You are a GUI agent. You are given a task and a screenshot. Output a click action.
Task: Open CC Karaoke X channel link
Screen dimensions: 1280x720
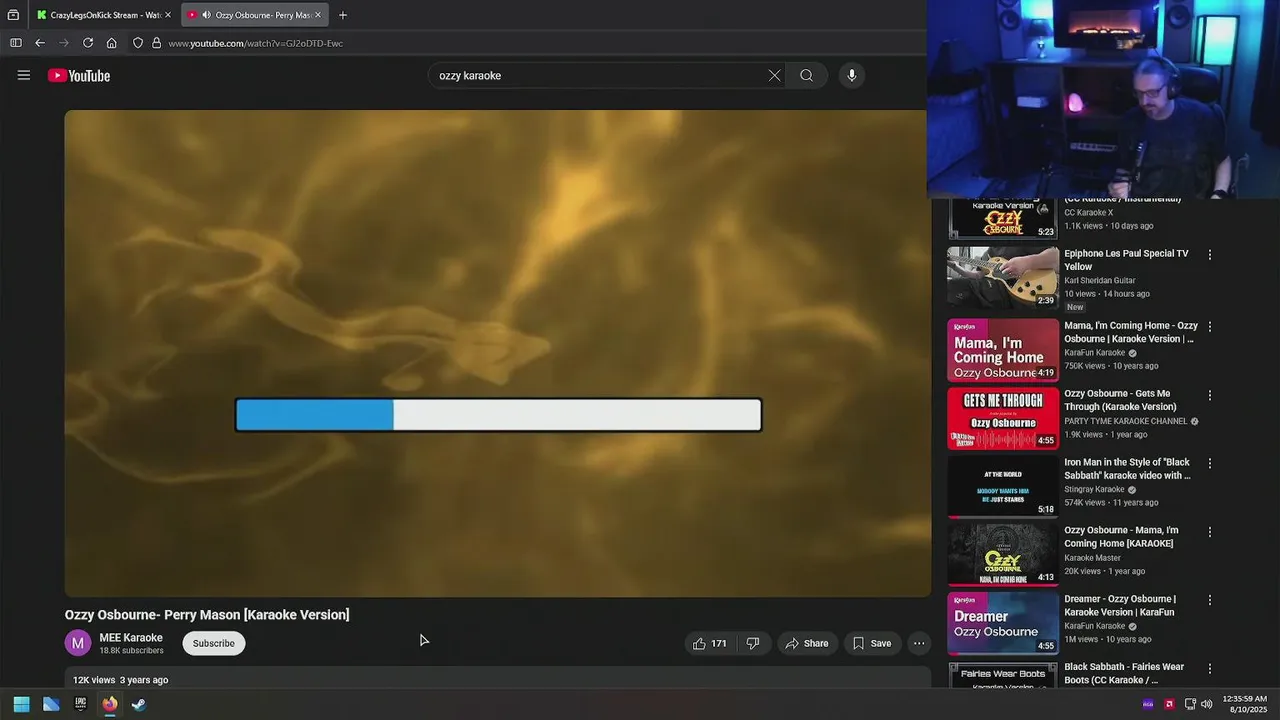(x=1088, y=213)
